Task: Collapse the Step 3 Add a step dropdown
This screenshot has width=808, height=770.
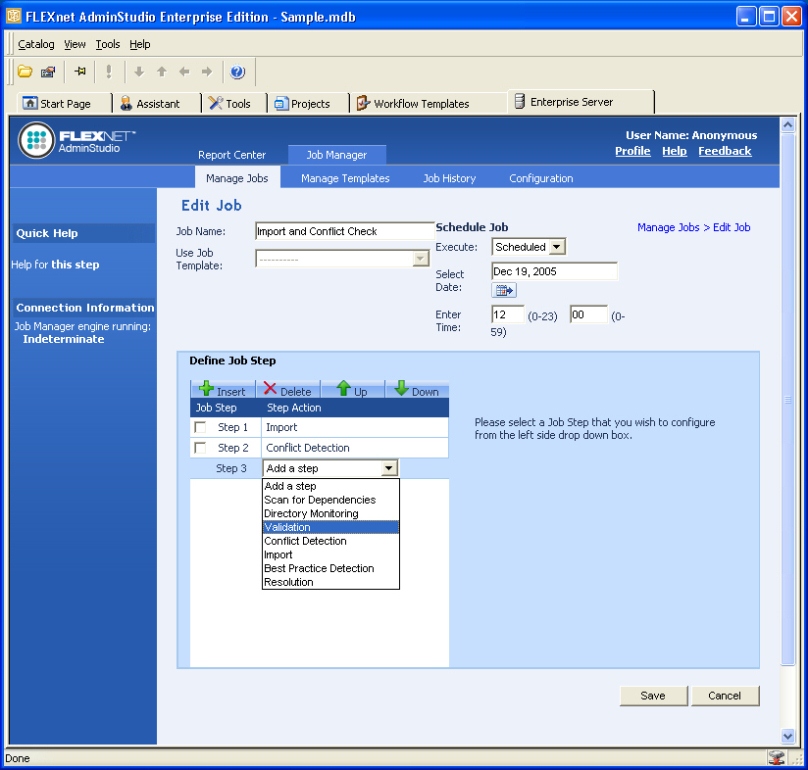Action: pos(389,468)
